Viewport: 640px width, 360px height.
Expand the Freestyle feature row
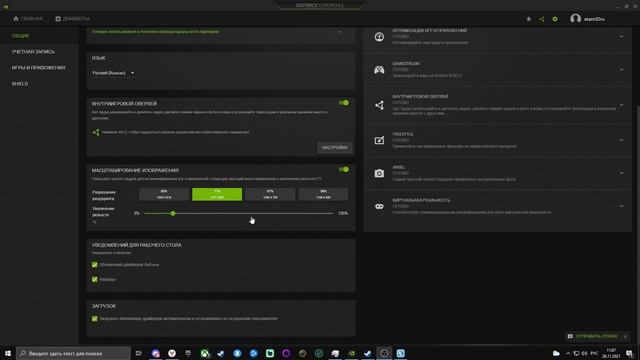pos(621,140)
